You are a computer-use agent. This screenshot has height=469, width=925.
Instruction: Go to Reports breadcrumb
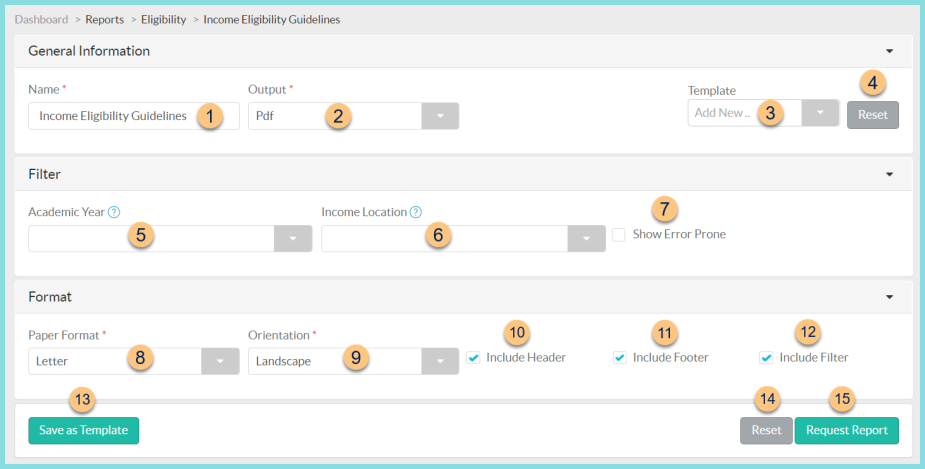[x=104, y=19]
